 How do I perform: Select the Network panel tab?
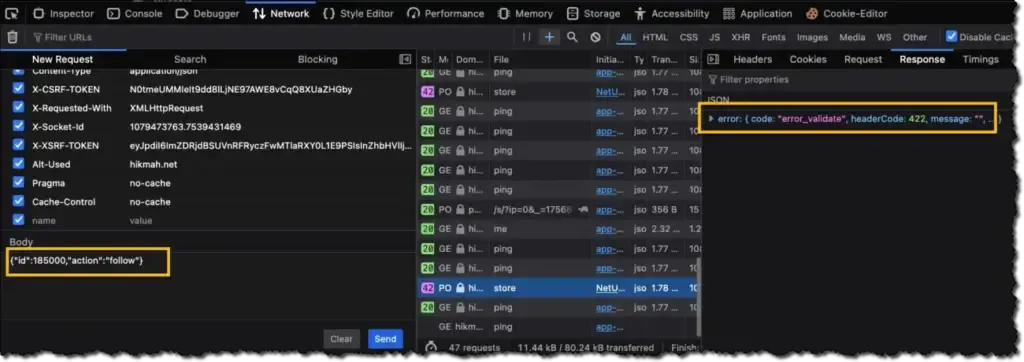pyautogui.click(x=281, y=13)
